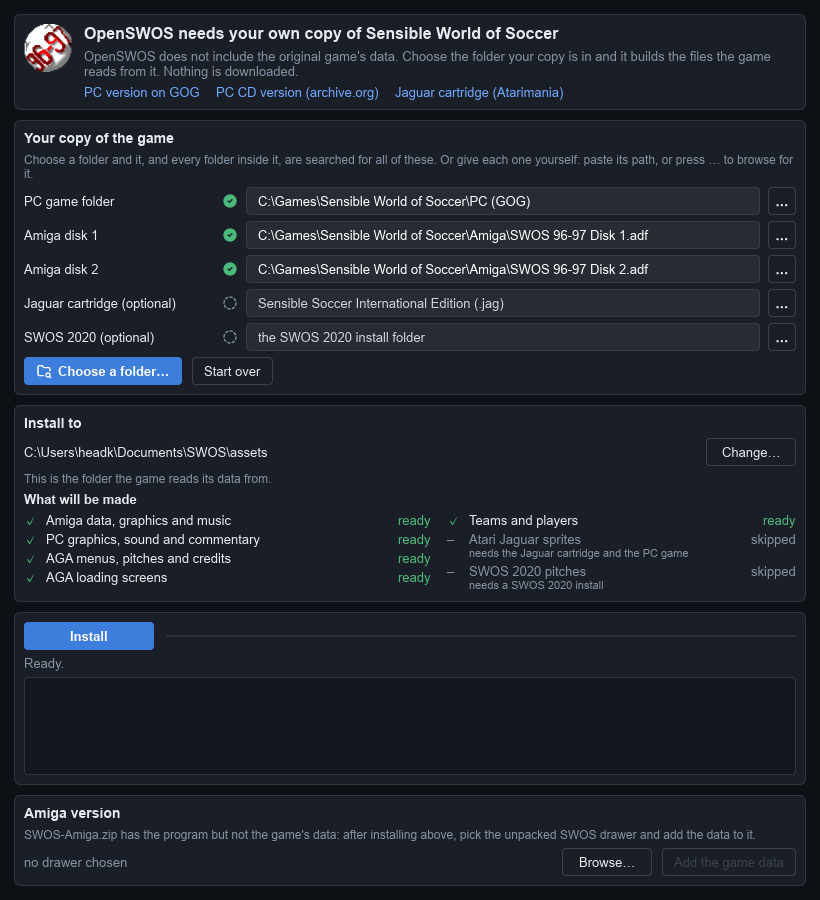
Task: Browse for Amiga disk 1 with … button
Action: (782, 235)
